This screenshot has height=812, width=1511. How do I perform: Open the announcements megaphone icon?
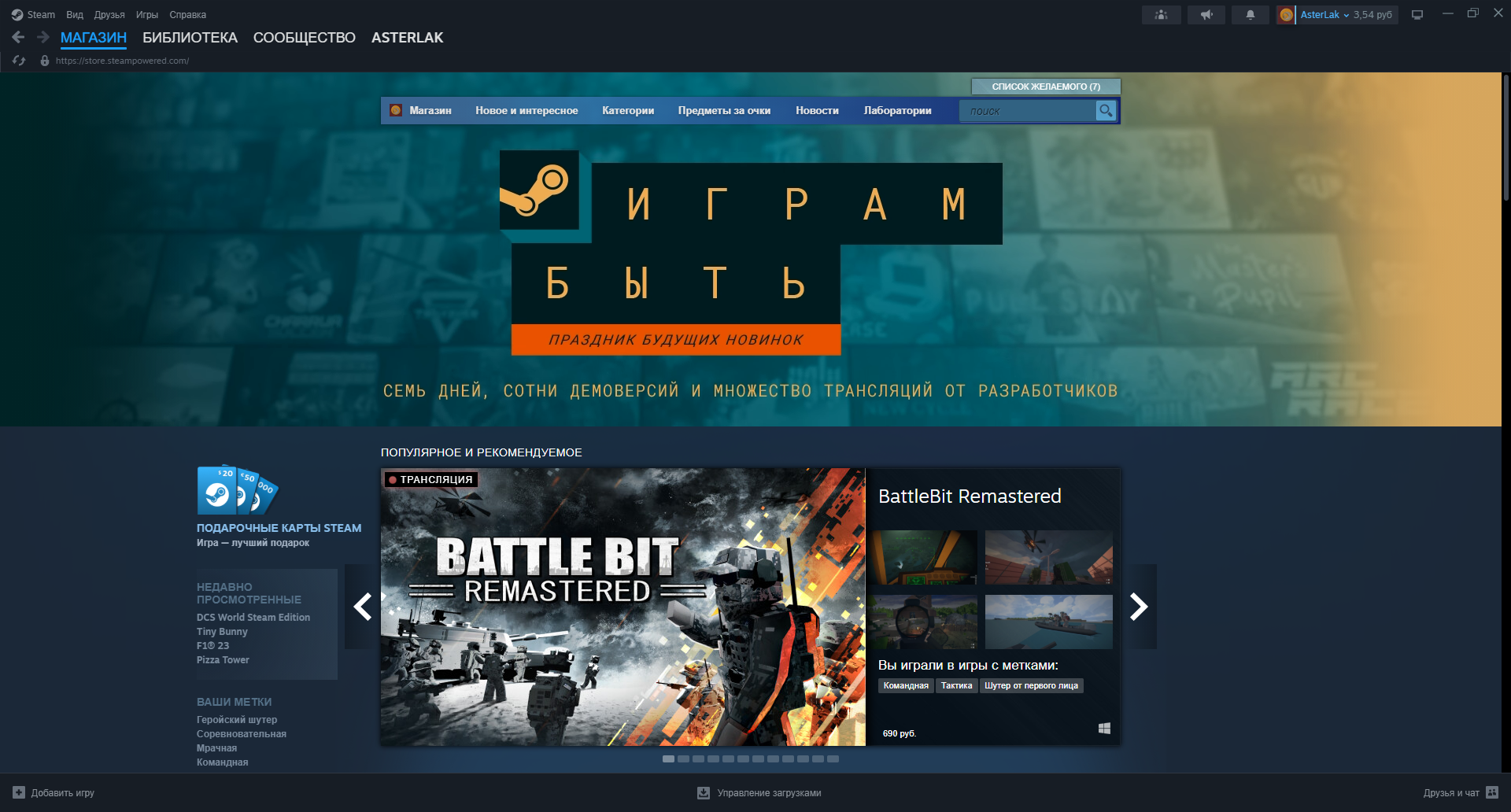pyautogui.click(x=1206, y=15)
